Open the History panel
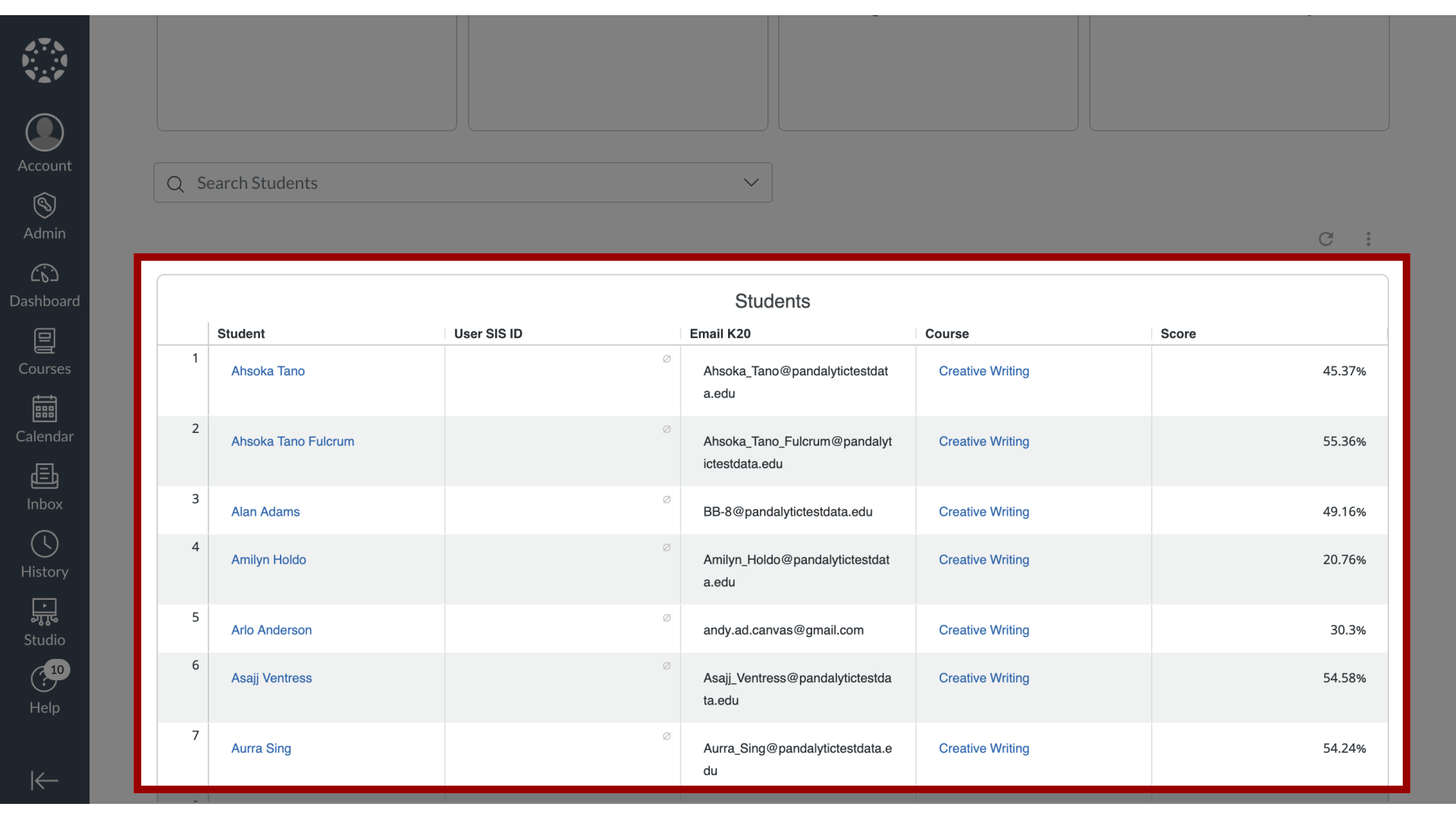Viewport: 1456px width, 819px height. coord(45,556)
